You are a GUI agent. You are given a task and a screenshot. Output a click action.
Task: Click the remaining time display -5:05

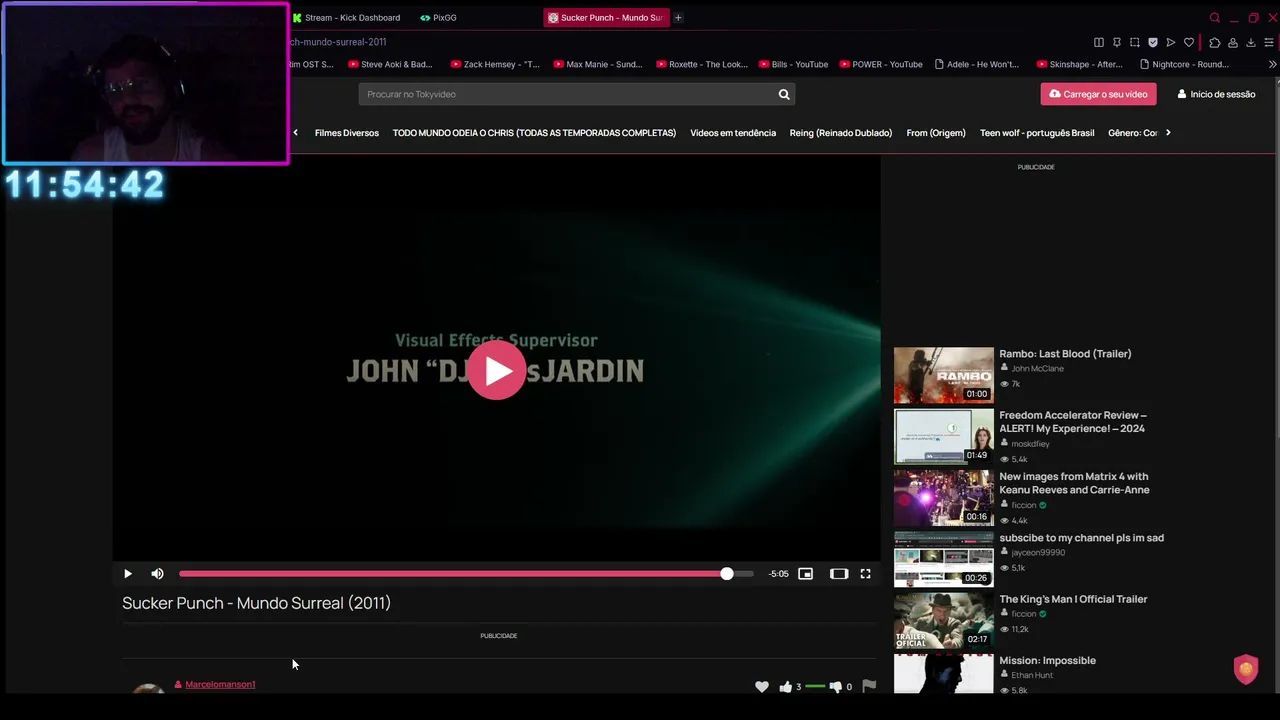tap(779, 574)
